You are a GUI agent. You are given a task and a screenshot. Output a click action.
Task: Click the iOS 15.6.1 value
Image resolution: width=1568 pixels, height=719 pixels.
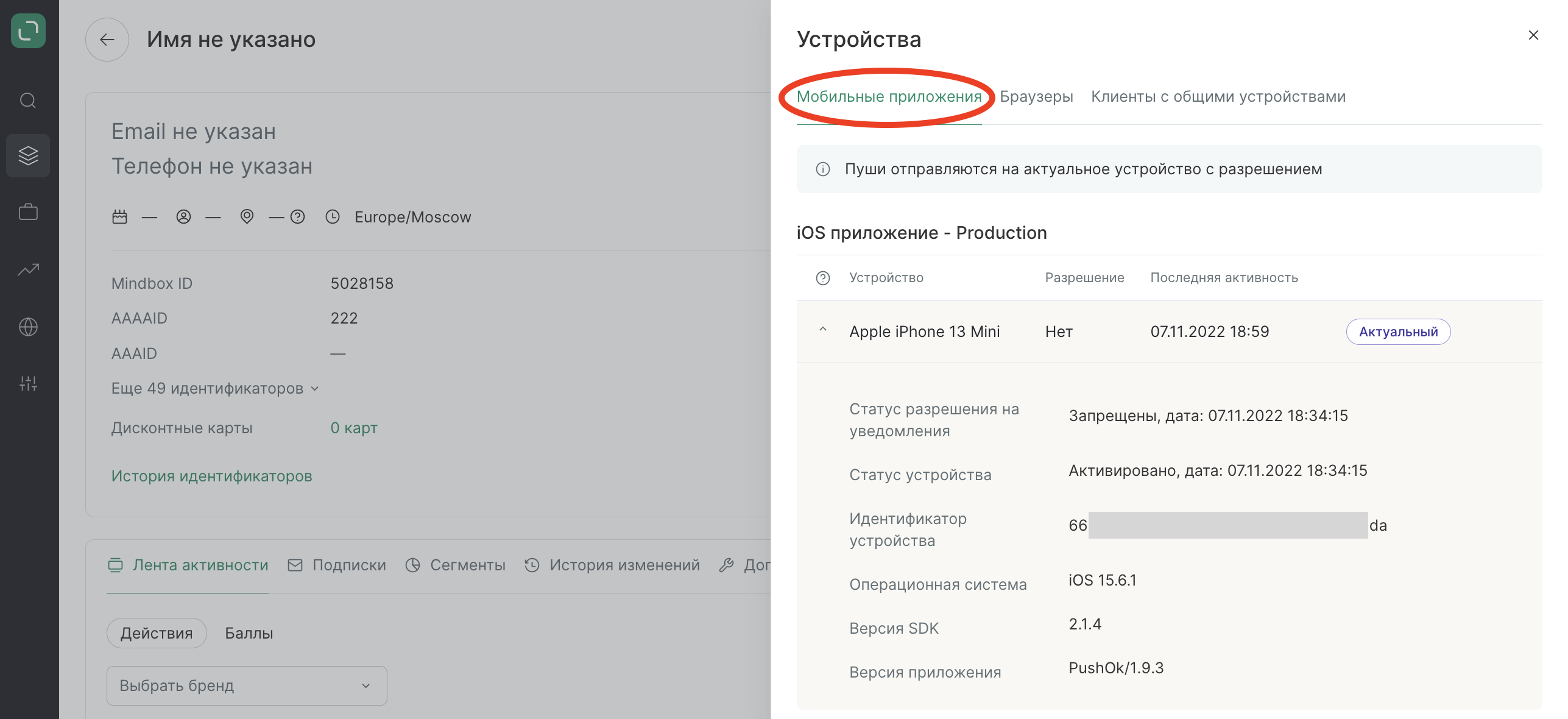pyautogui.click(x=1102, y=580)
